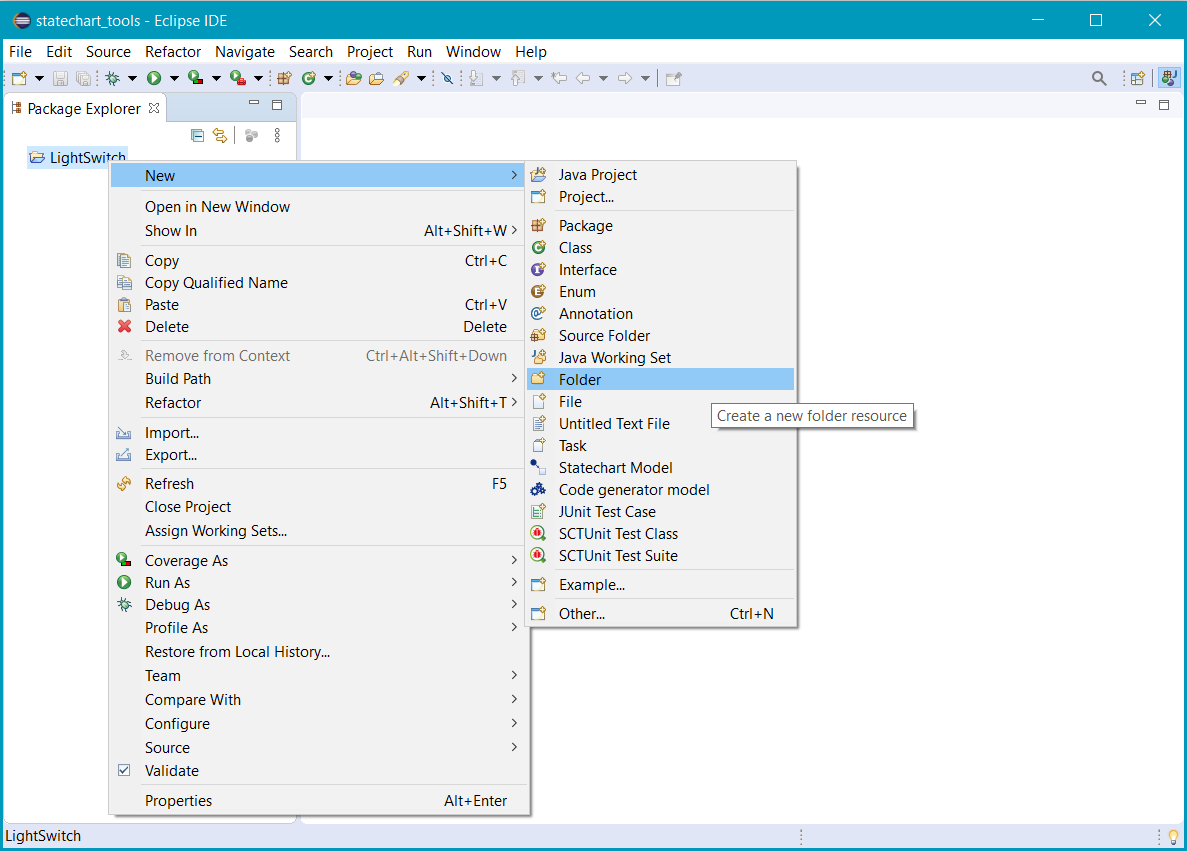This screenshot has width=1187, height=851.
Task: Open dropdown arrow next to New Class icon
Action: [329, 78]
